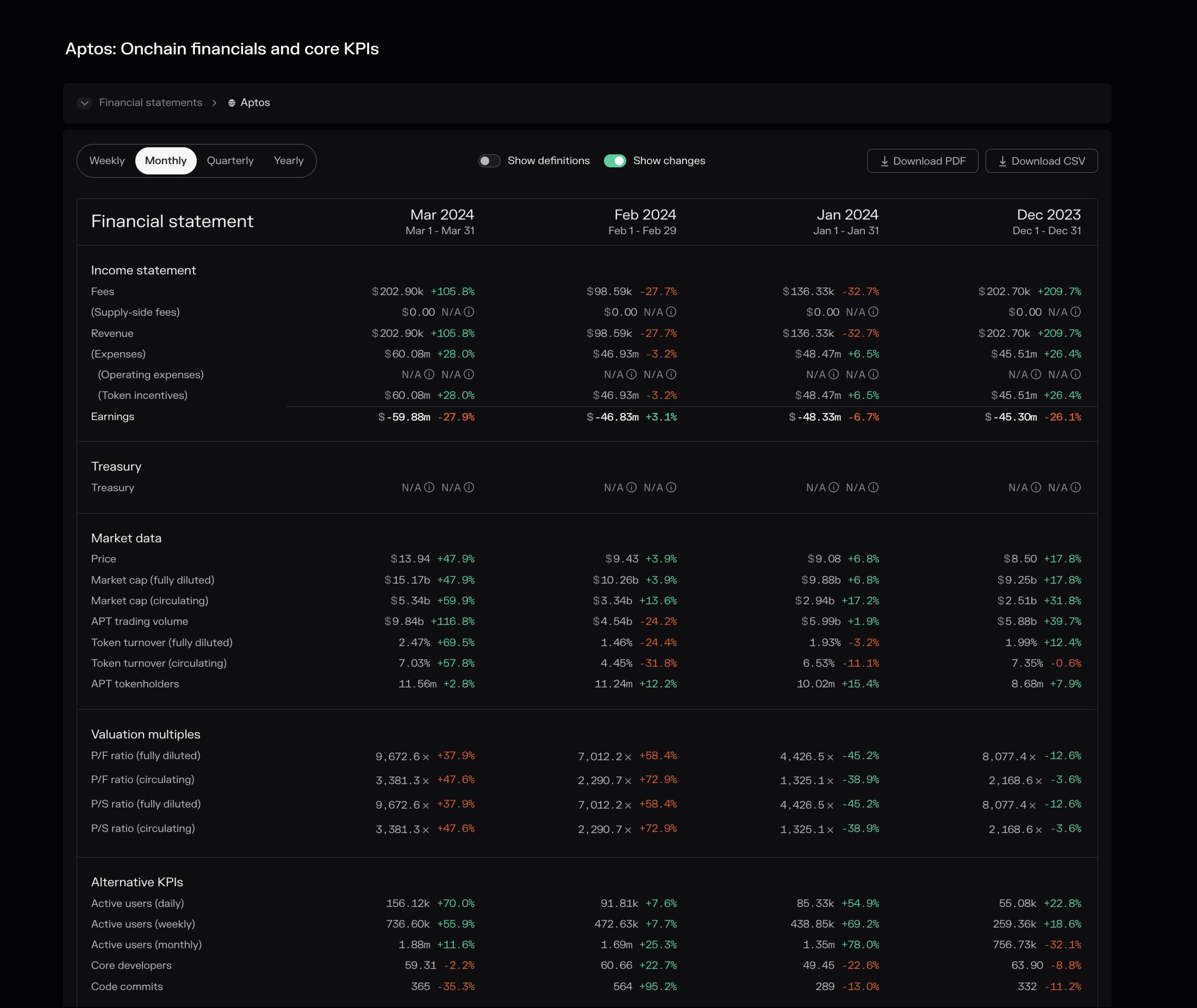The width and height of the screenshot is (1197, 1008).
Task: Disable the Show changes toggle
Action: tap(614, 161)
